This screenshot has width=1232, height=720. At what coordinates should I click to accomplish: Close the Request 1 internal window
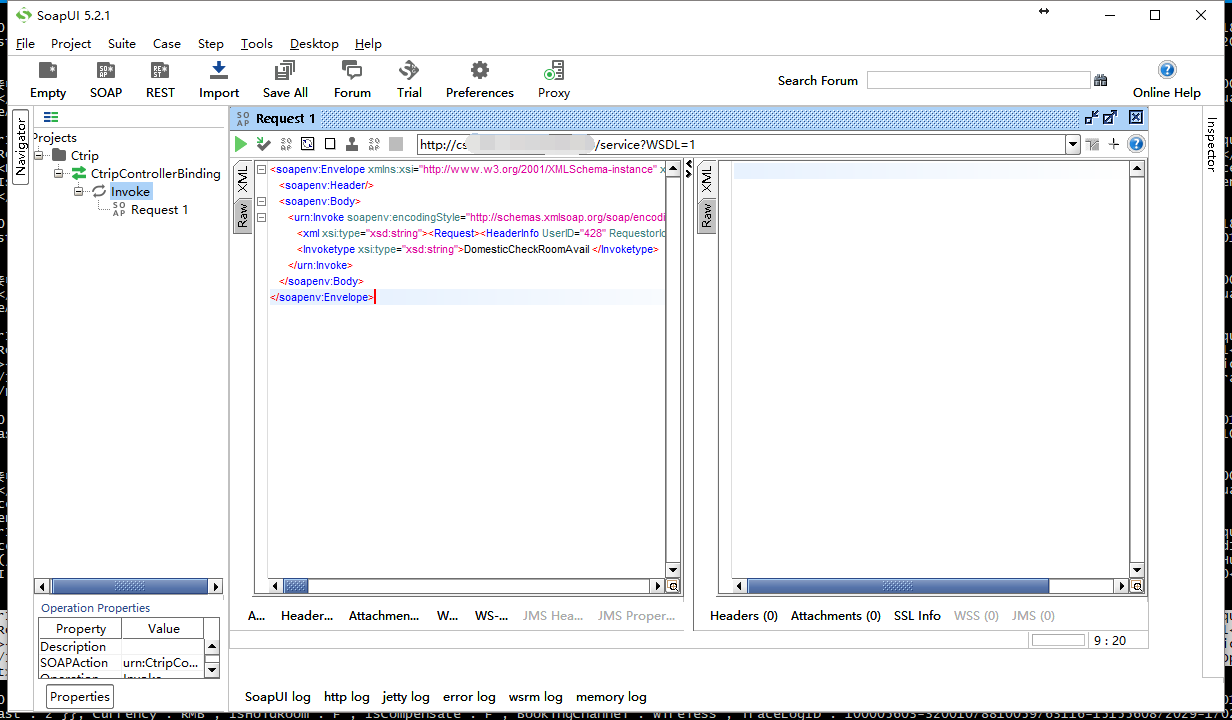tap(1136, 117)
